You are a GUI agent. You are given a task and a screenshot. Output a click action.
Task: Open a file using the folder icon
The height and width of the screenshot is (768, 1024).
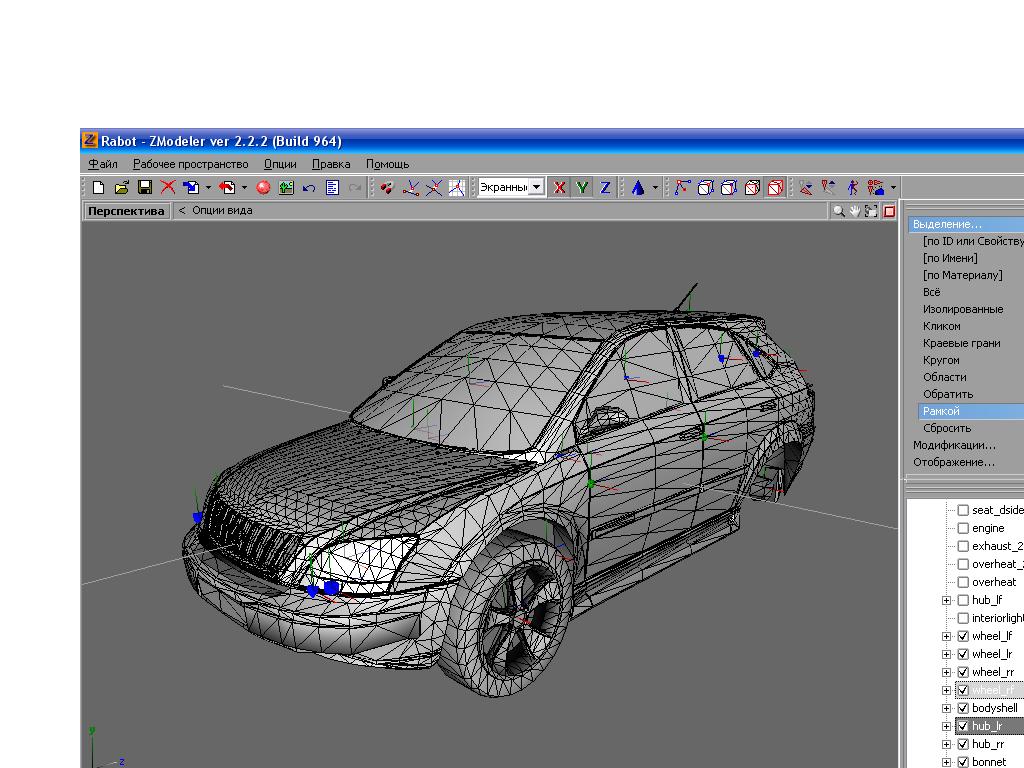click(x=121, y=188)
